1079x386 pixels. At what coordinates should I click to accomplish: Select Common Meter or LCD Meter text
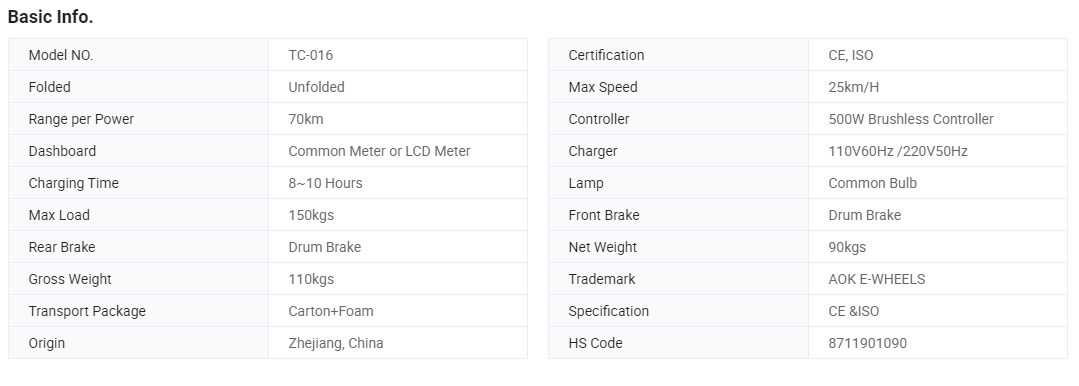click(379, 151)
